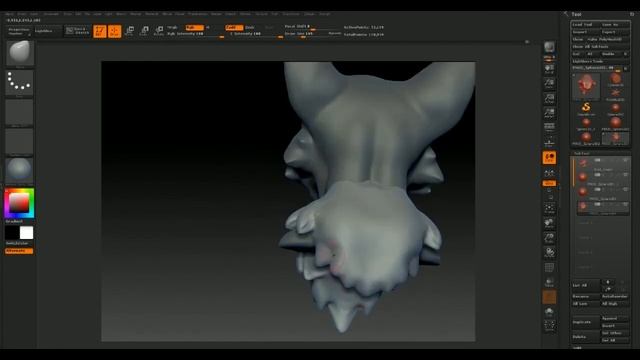640x360 pixels.
Task: Click the Frame icon in right shelf
Action: (549, 209)
